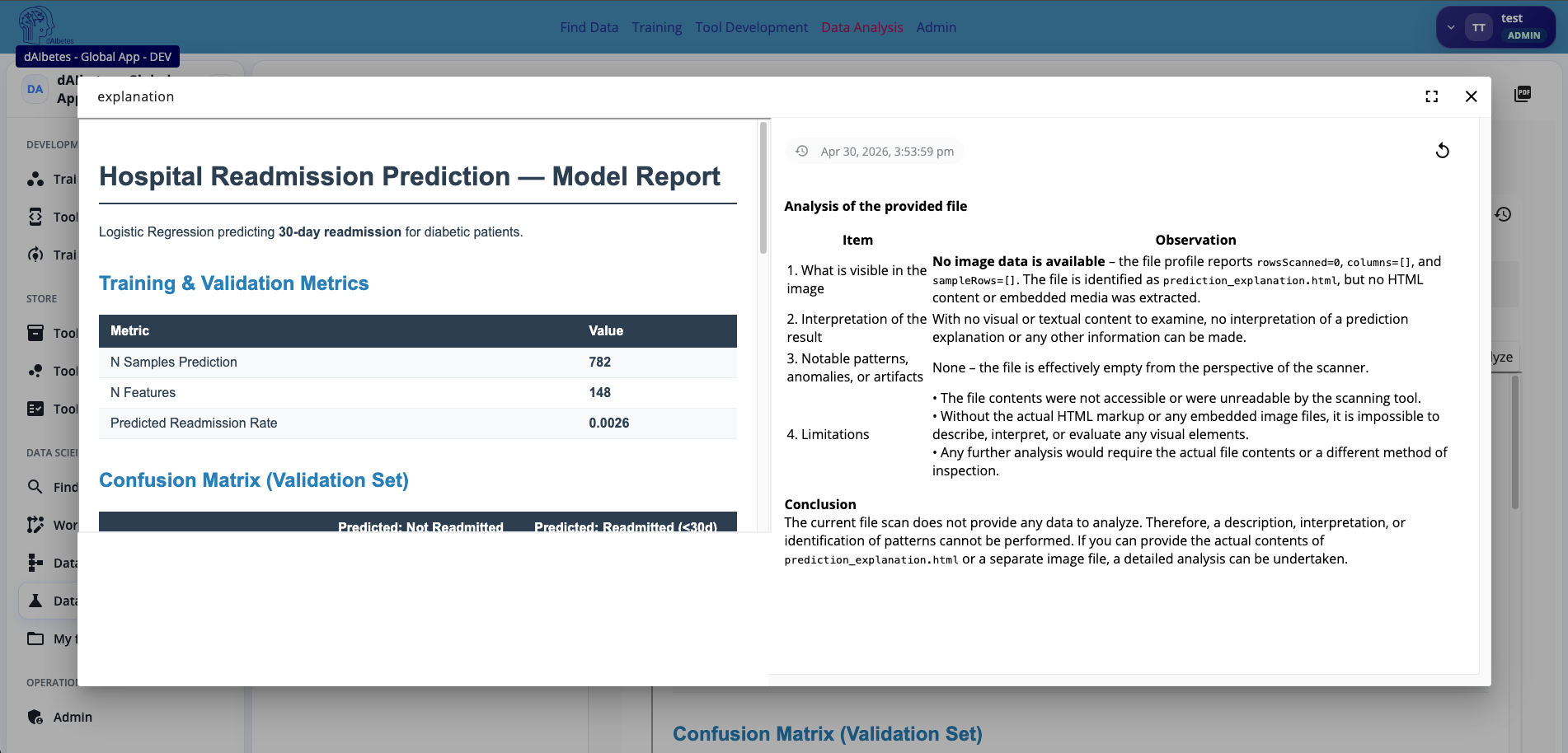Click Confusion Matrix heading inside dialog
The width and height of the screenshot is (1568, 753).
point(254,480)
